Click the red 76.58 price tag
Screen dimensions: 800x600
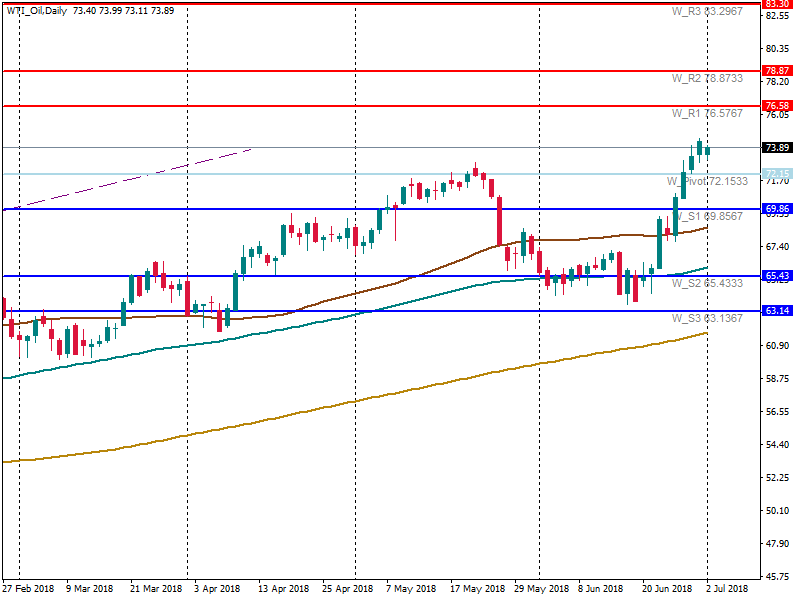[x=777, y=106]
